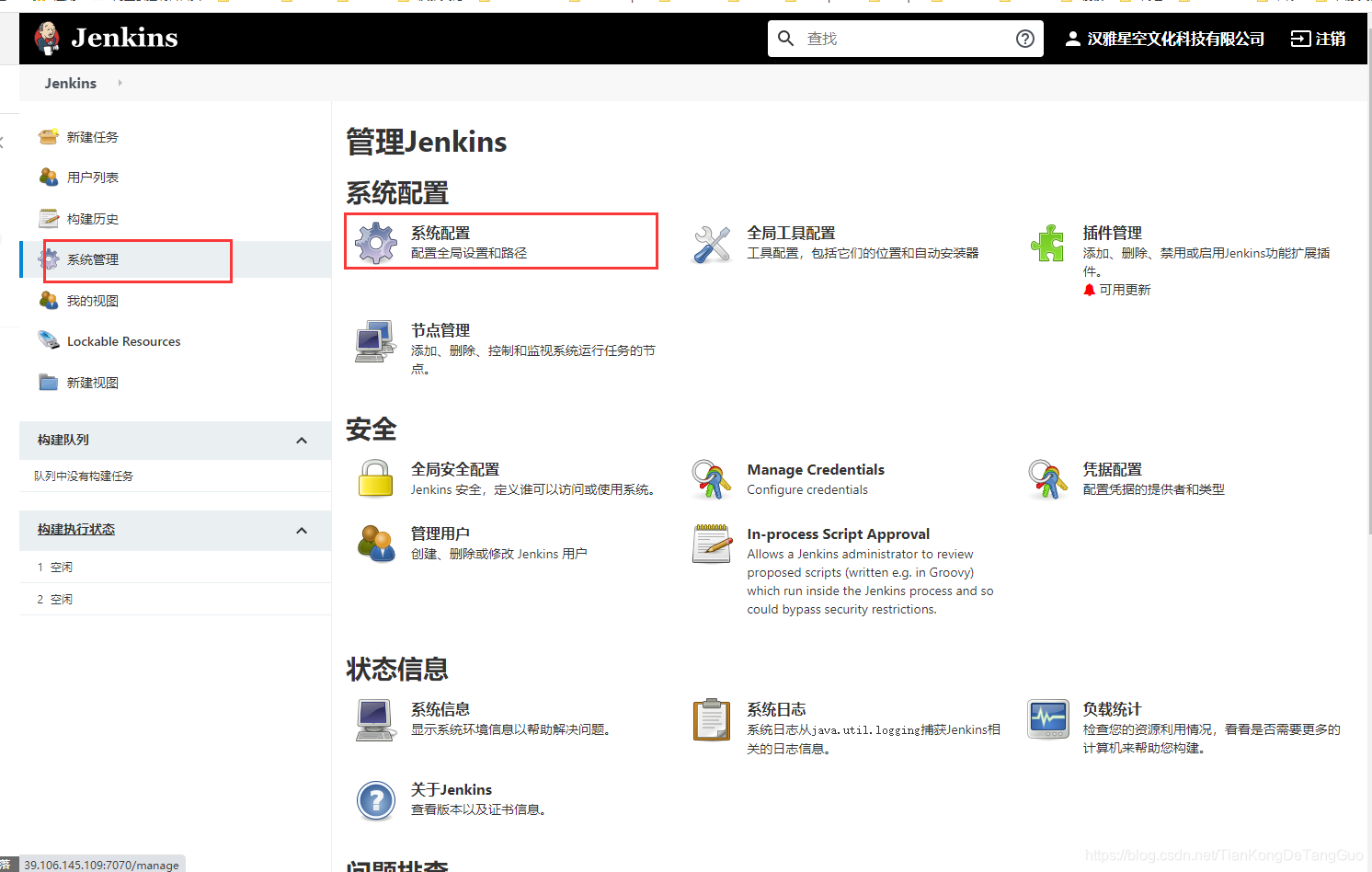
Task: Click executor 1 空闲 row
Action: click(x=175, y=567)
